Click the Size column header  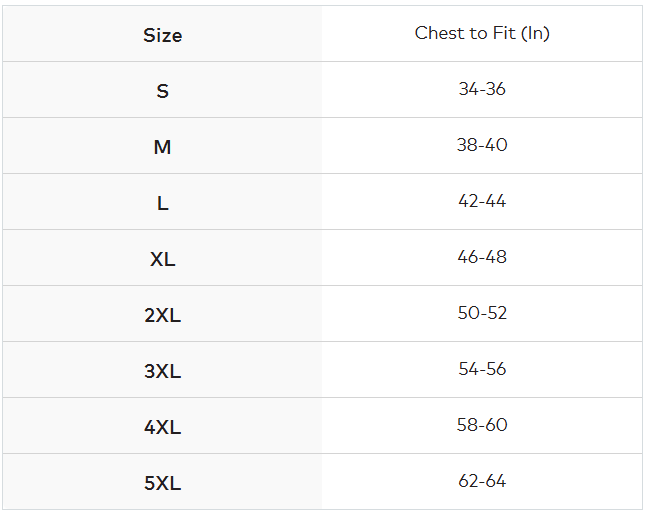tap(162, 35)
